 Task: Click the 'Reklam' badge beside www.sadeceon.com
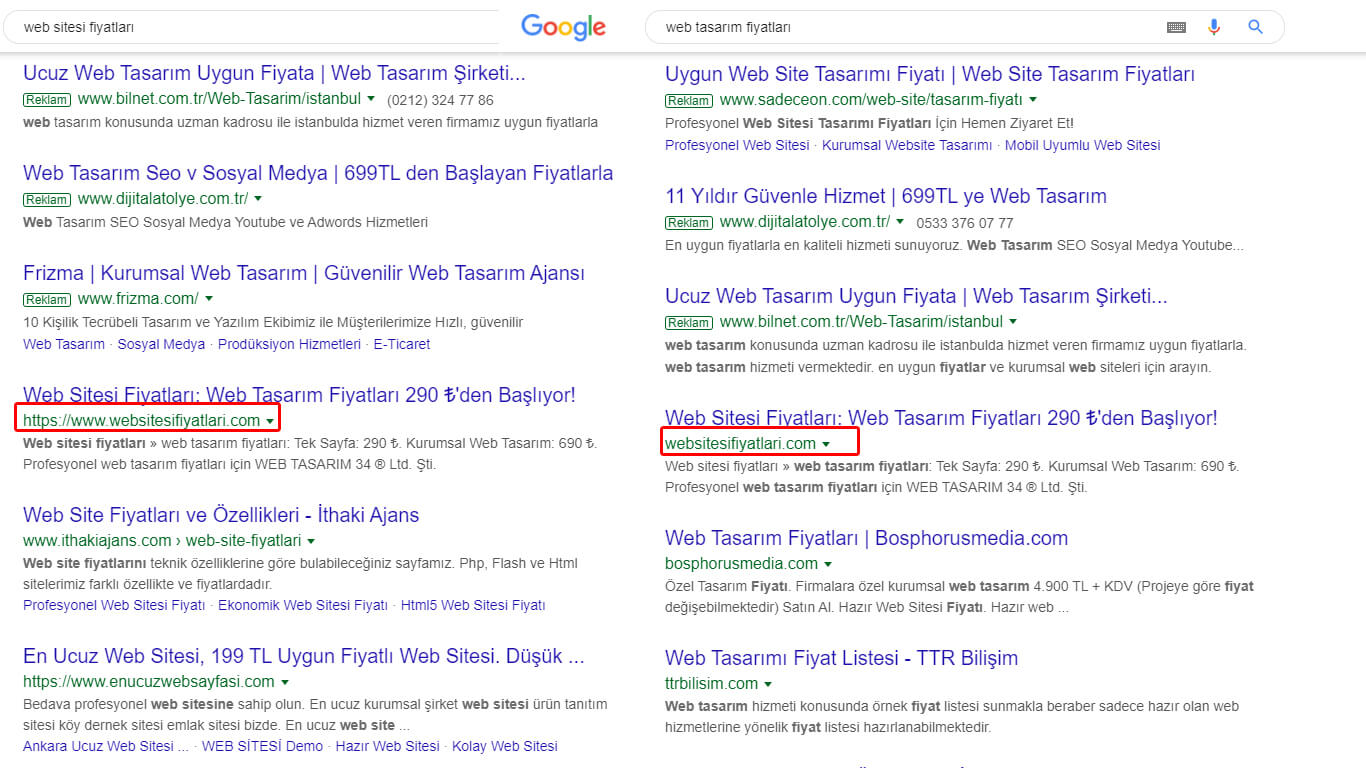click(x=689, y=100)
